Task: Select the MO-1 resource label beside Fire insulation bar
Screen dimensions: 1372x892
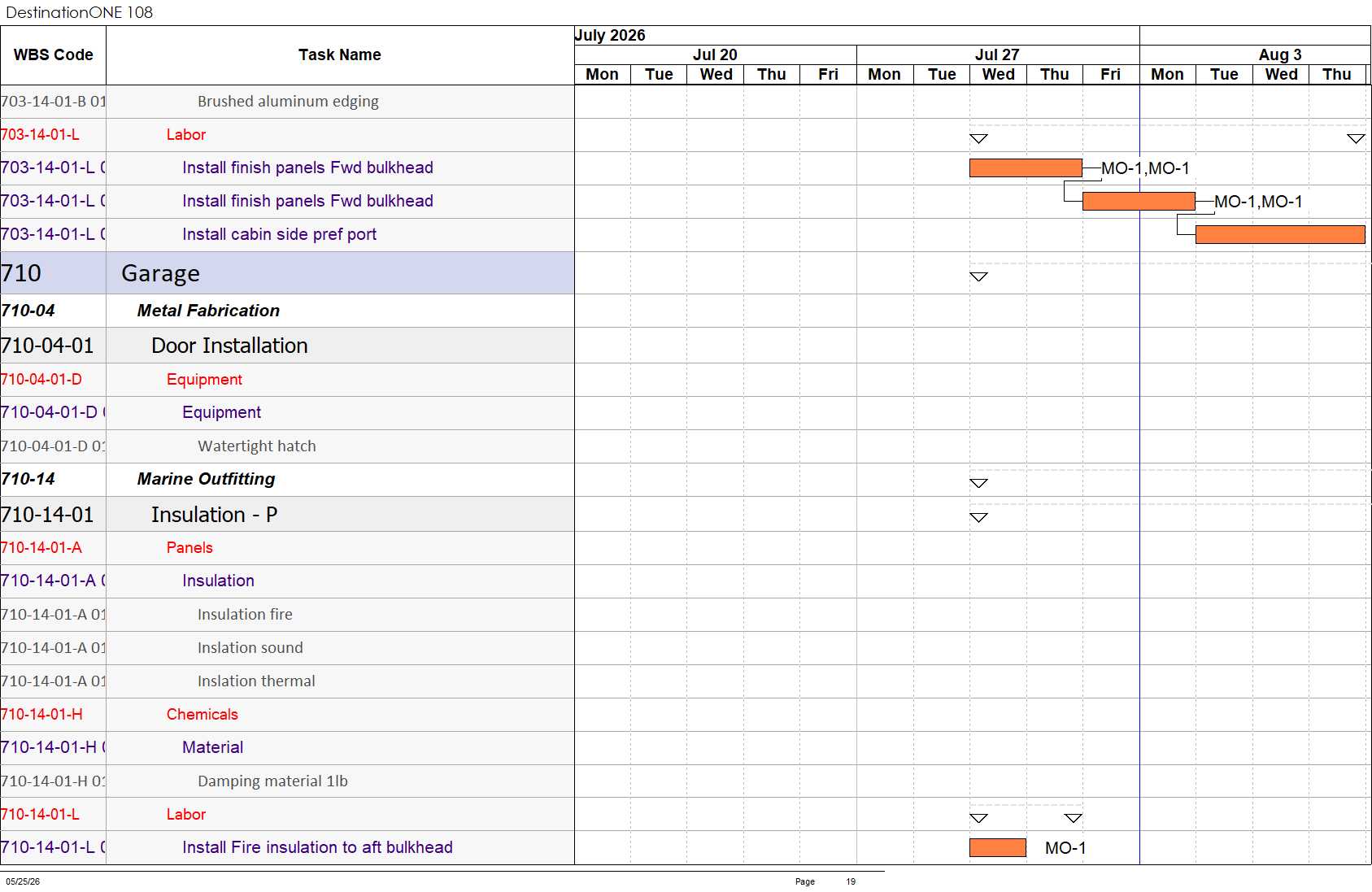Action: pyautogui.click(x=1065, y=848)
